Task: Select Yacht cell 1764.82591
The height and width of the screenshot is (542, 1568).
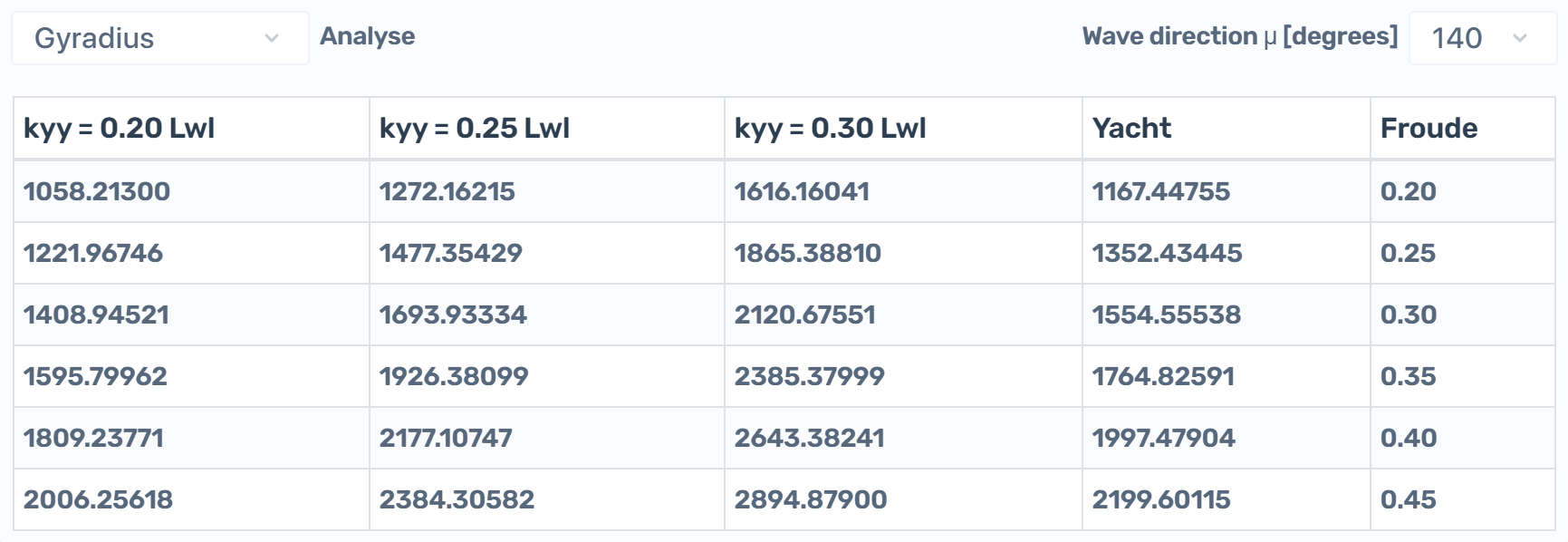Action: 1227,376
